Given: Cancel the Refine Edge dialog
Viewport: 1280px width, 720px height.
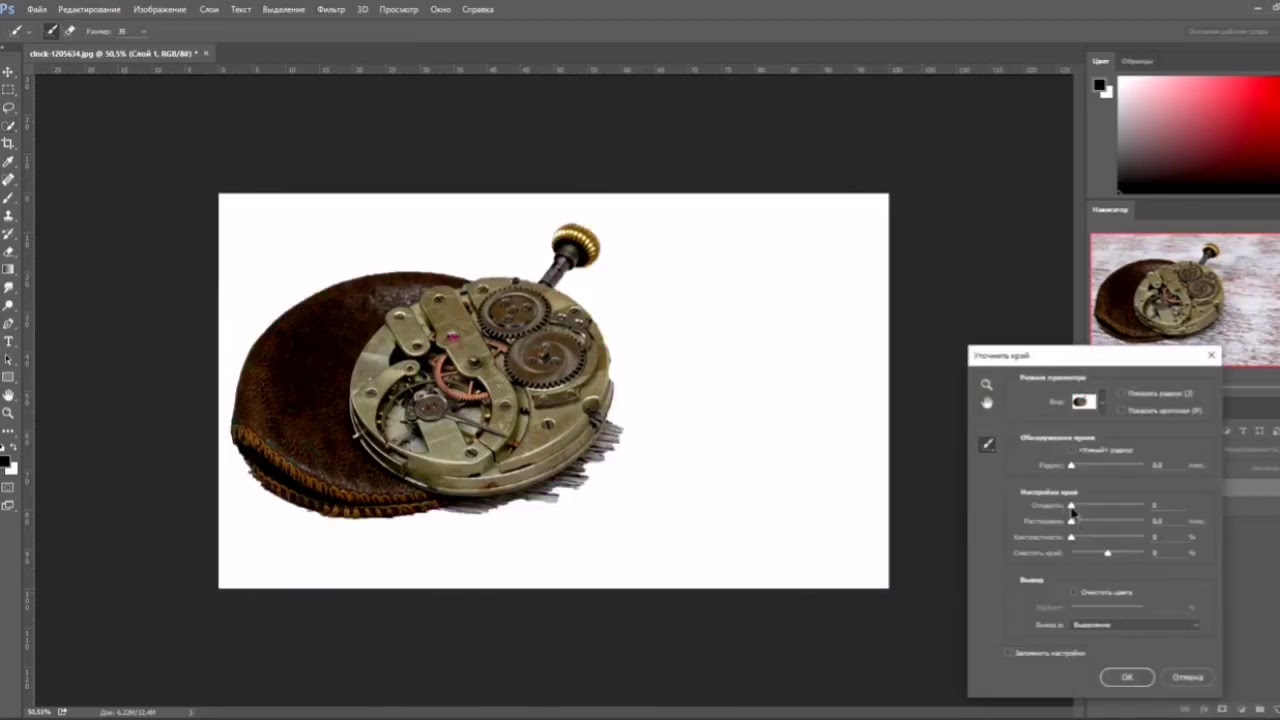Looking at the screenshot, I should pyautogui.click(x=1188, y=677).
